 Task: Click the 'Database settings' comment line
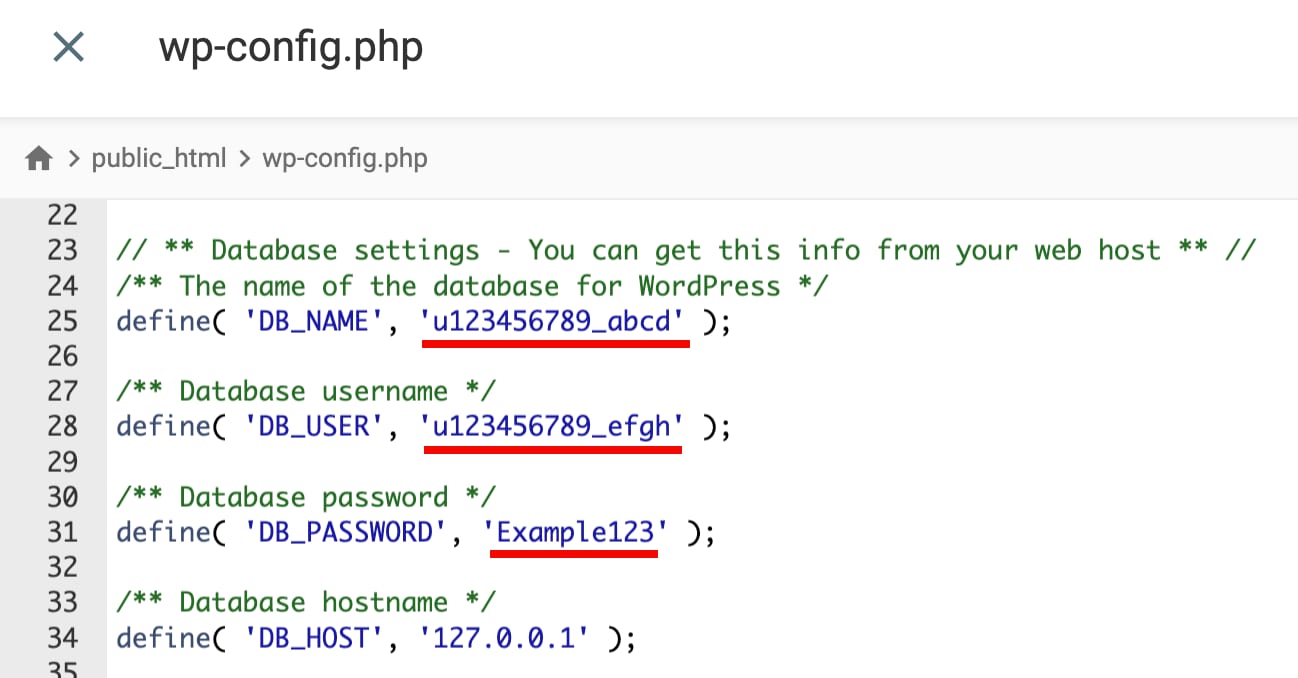[x=685, y=249]
